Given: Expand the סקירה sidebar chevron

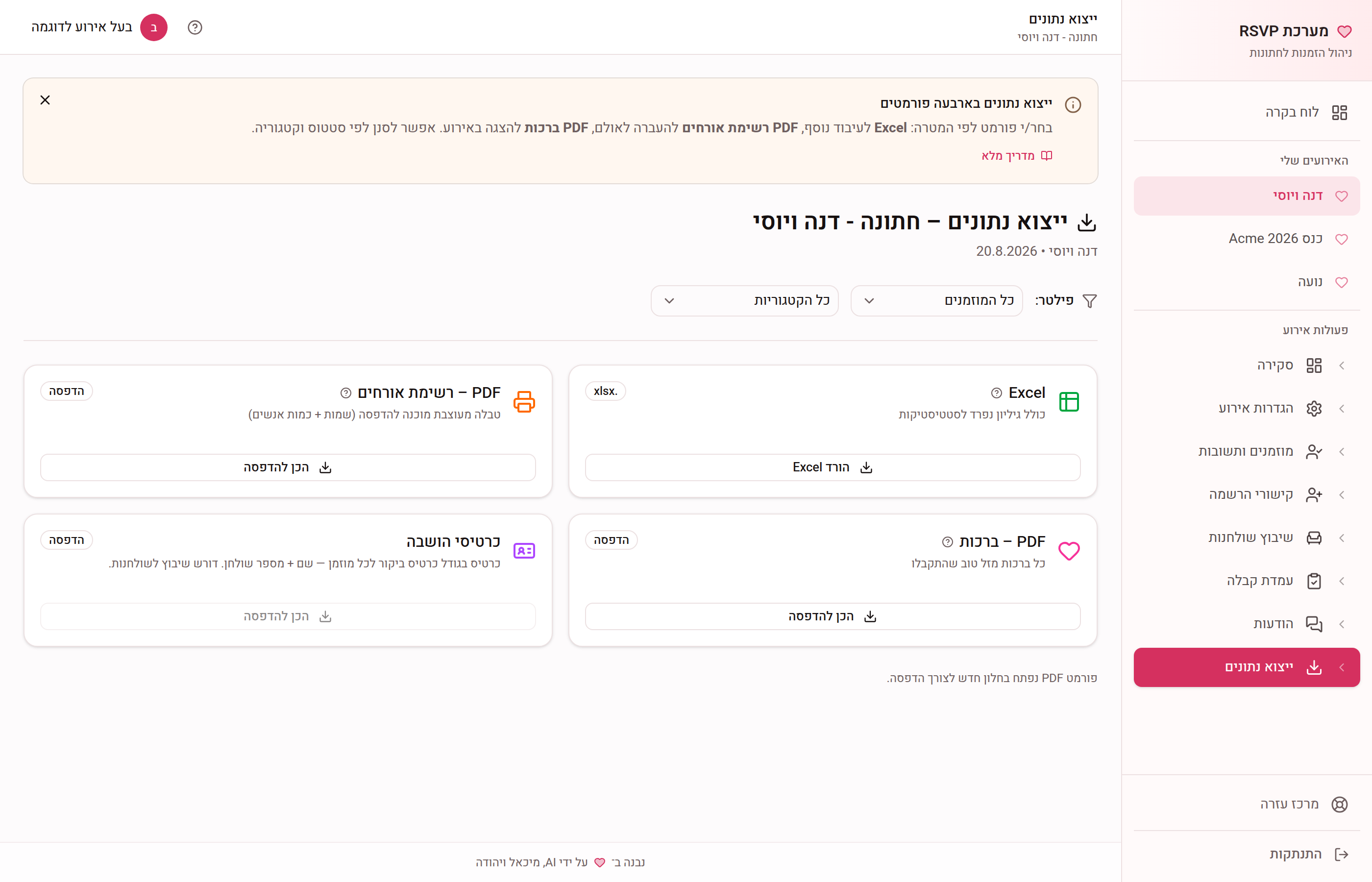Looking at the screenshot, I should tap(1342, 366).
